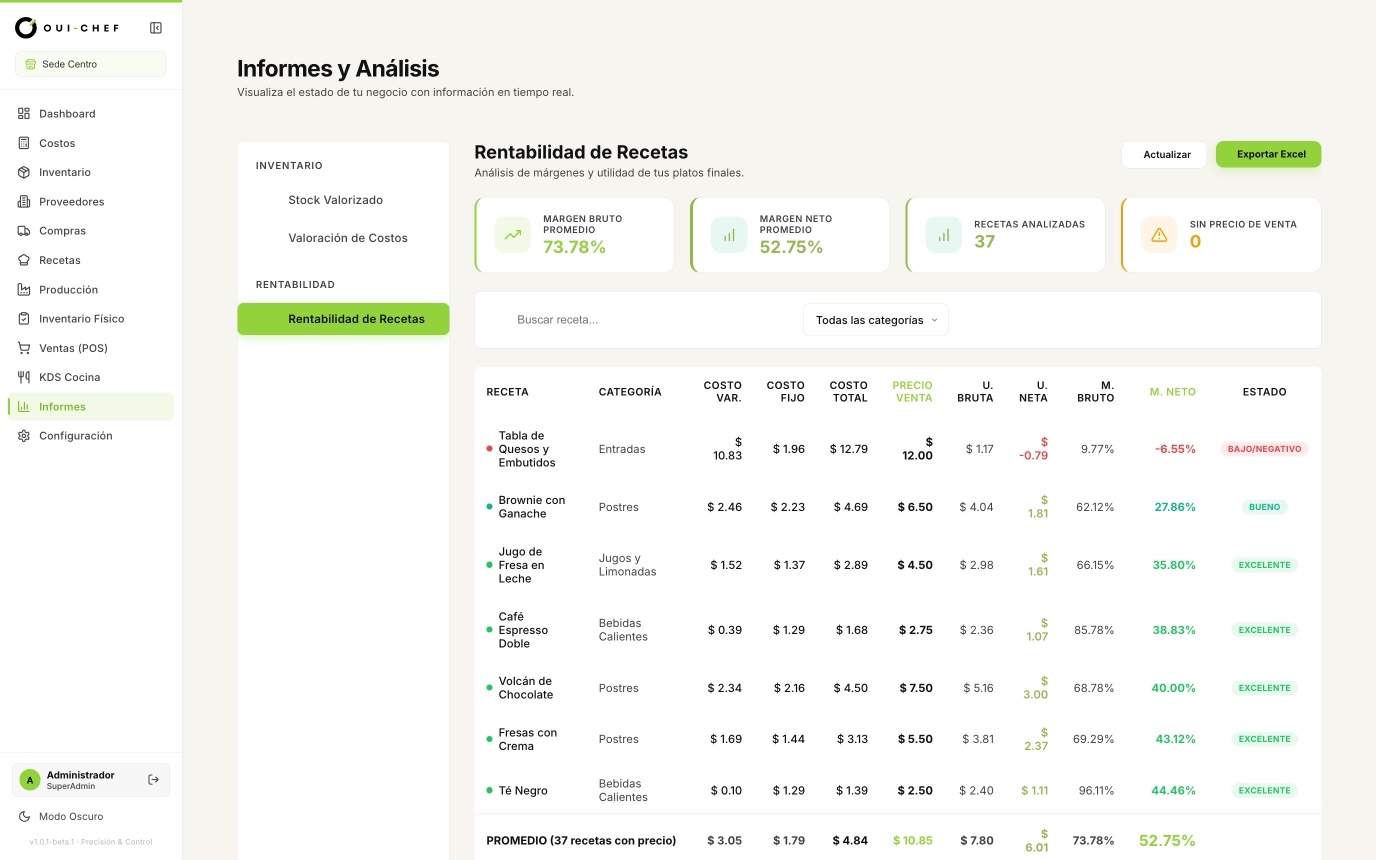Click the logout icon beside Administrador
The image size is (1376, 860).
(x=153, y=780)
